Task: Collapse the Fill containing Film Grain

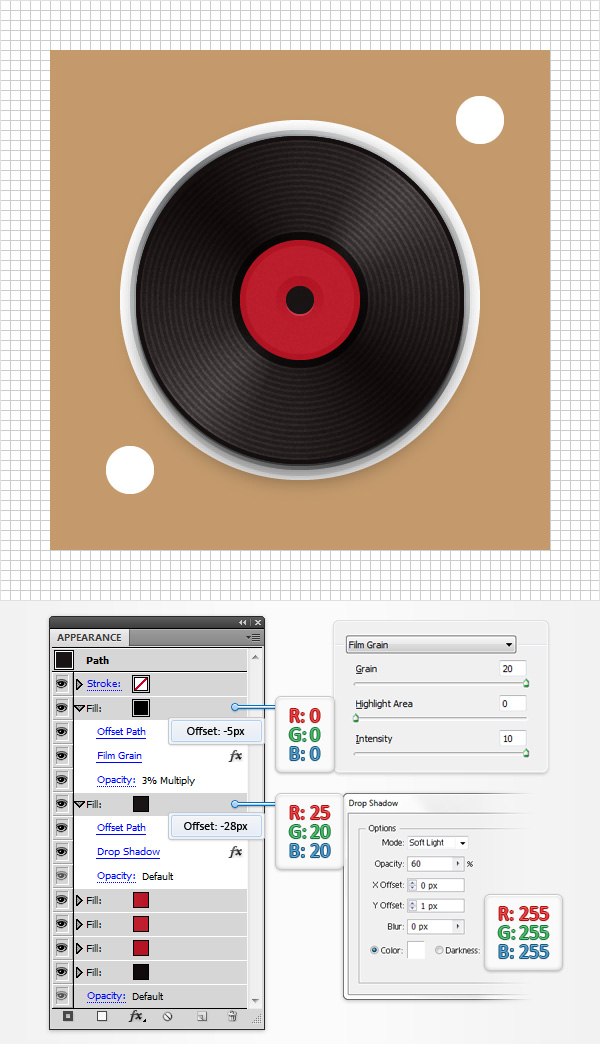Action: click(79, 708)
